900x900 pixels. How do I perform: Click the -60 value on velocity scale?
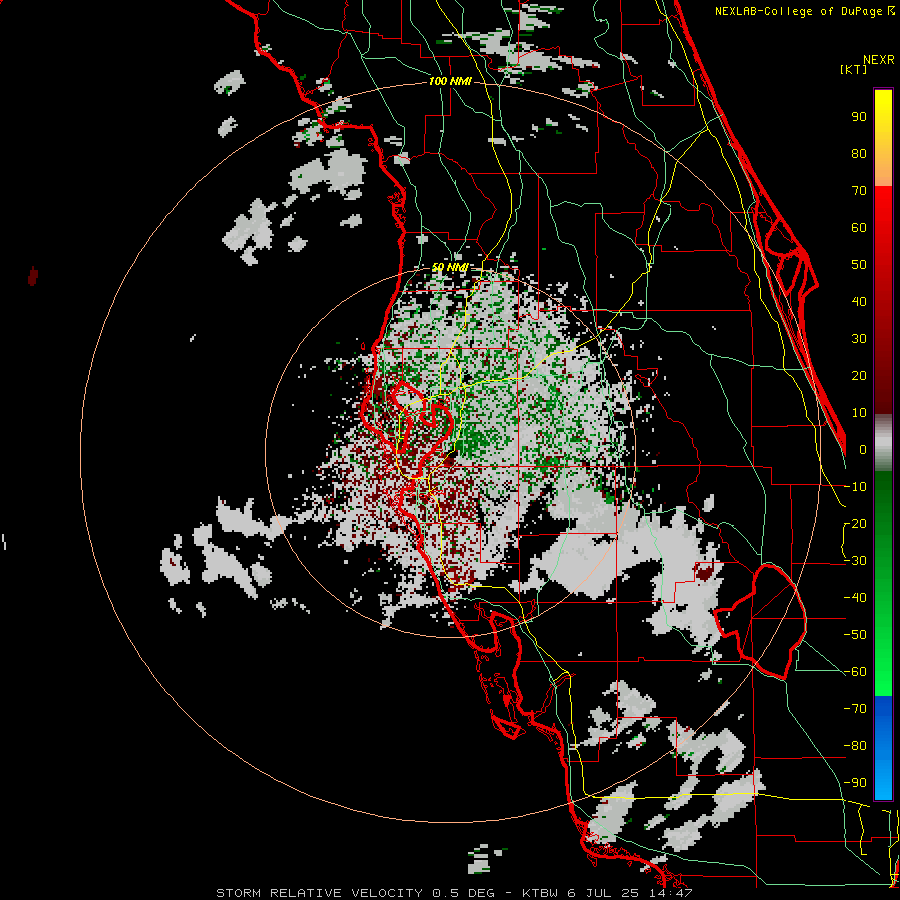pyautogui.click(x=855, y=672)
